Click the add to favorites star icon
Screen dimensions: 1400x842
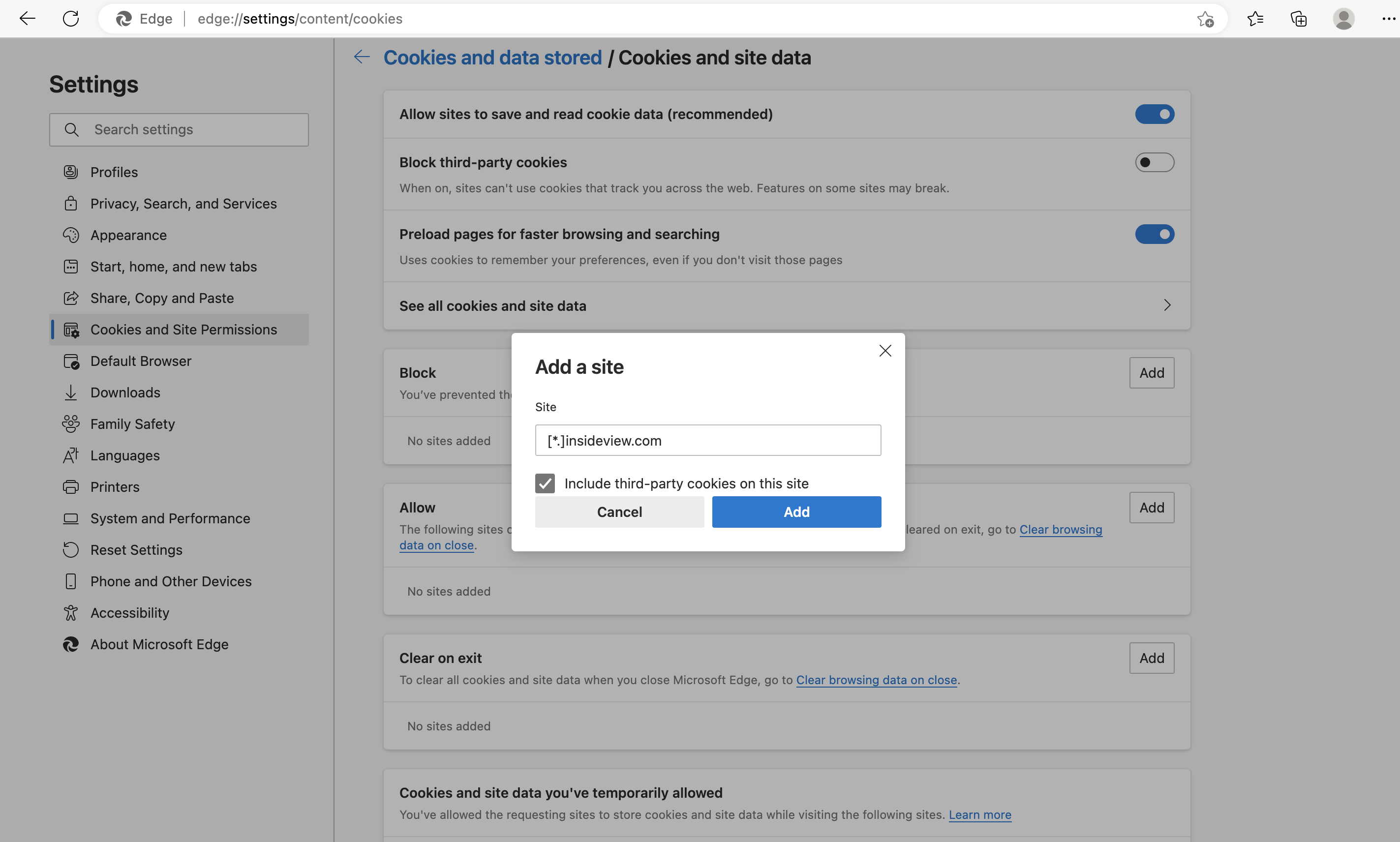pyautogui.click(x=1205, y=19)
